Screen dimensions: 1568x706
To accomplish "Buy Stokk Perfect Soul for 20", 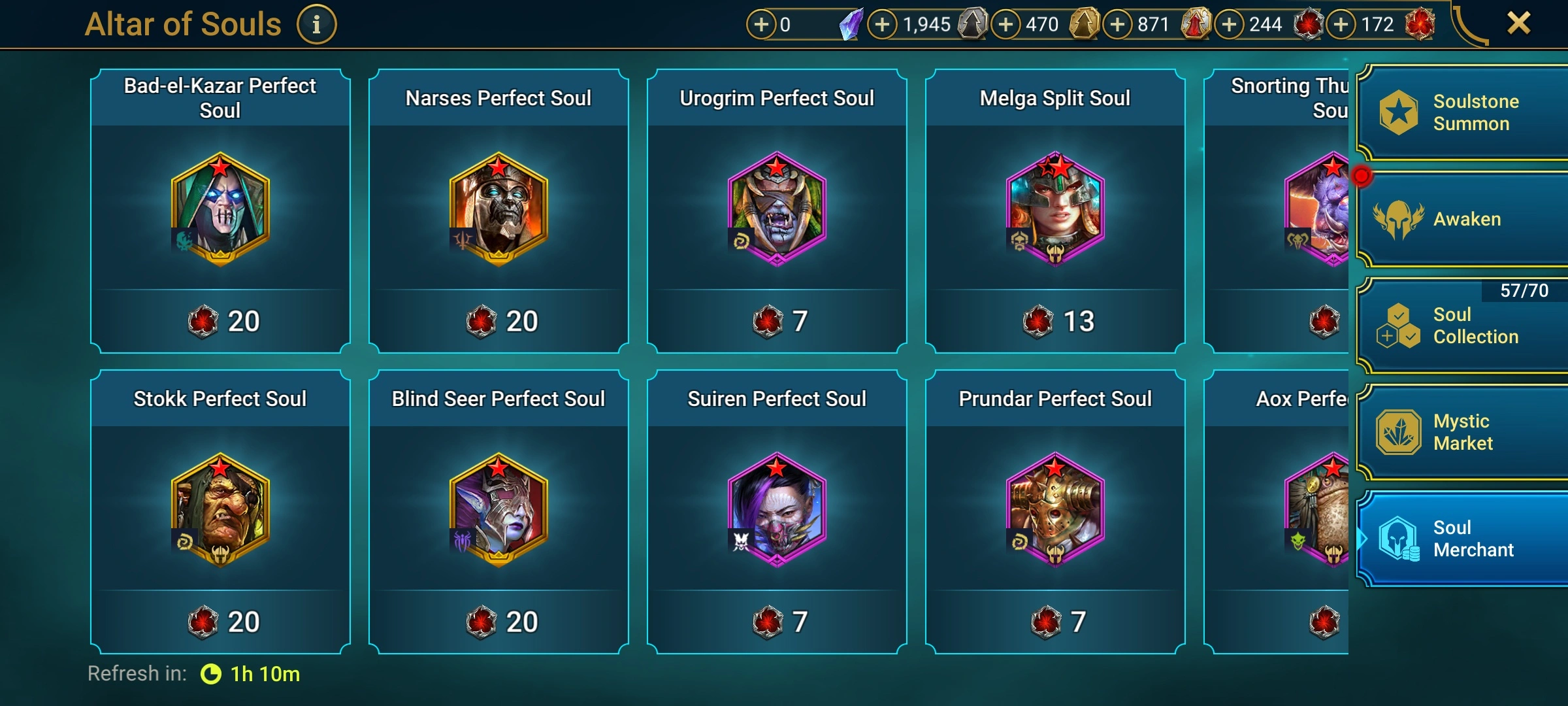I will click(x=220, y=622).
